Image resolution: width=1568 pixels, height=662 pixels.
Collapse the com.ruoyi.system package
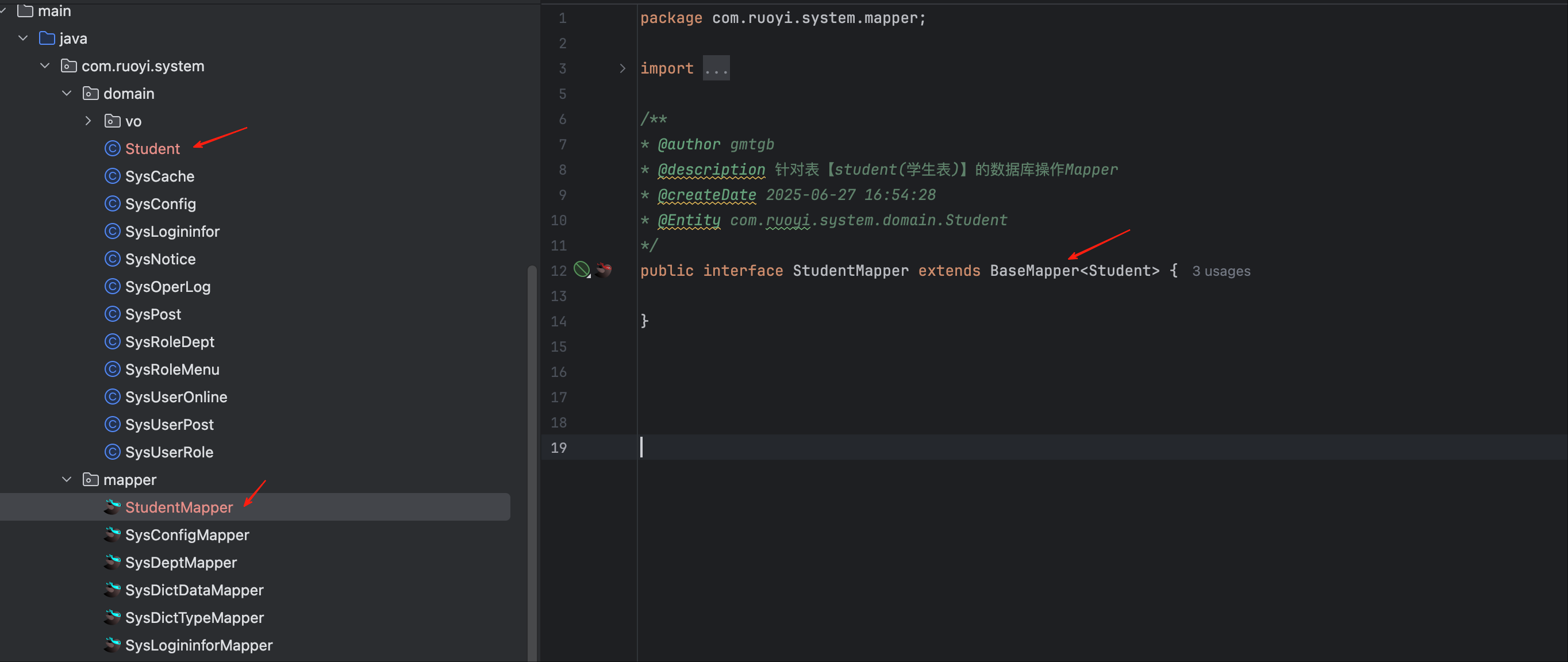pos(45,66)
